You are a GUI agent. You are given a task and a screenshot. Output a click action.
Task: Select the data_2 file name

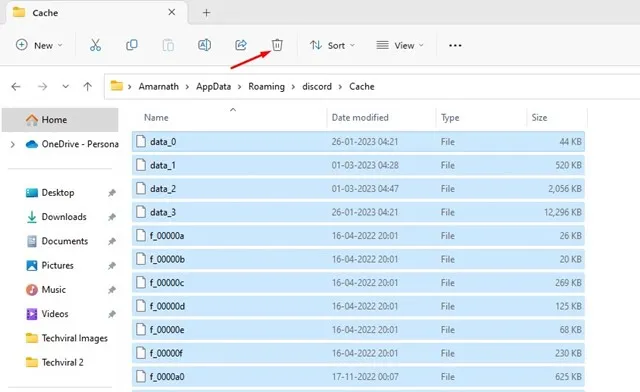163,189
